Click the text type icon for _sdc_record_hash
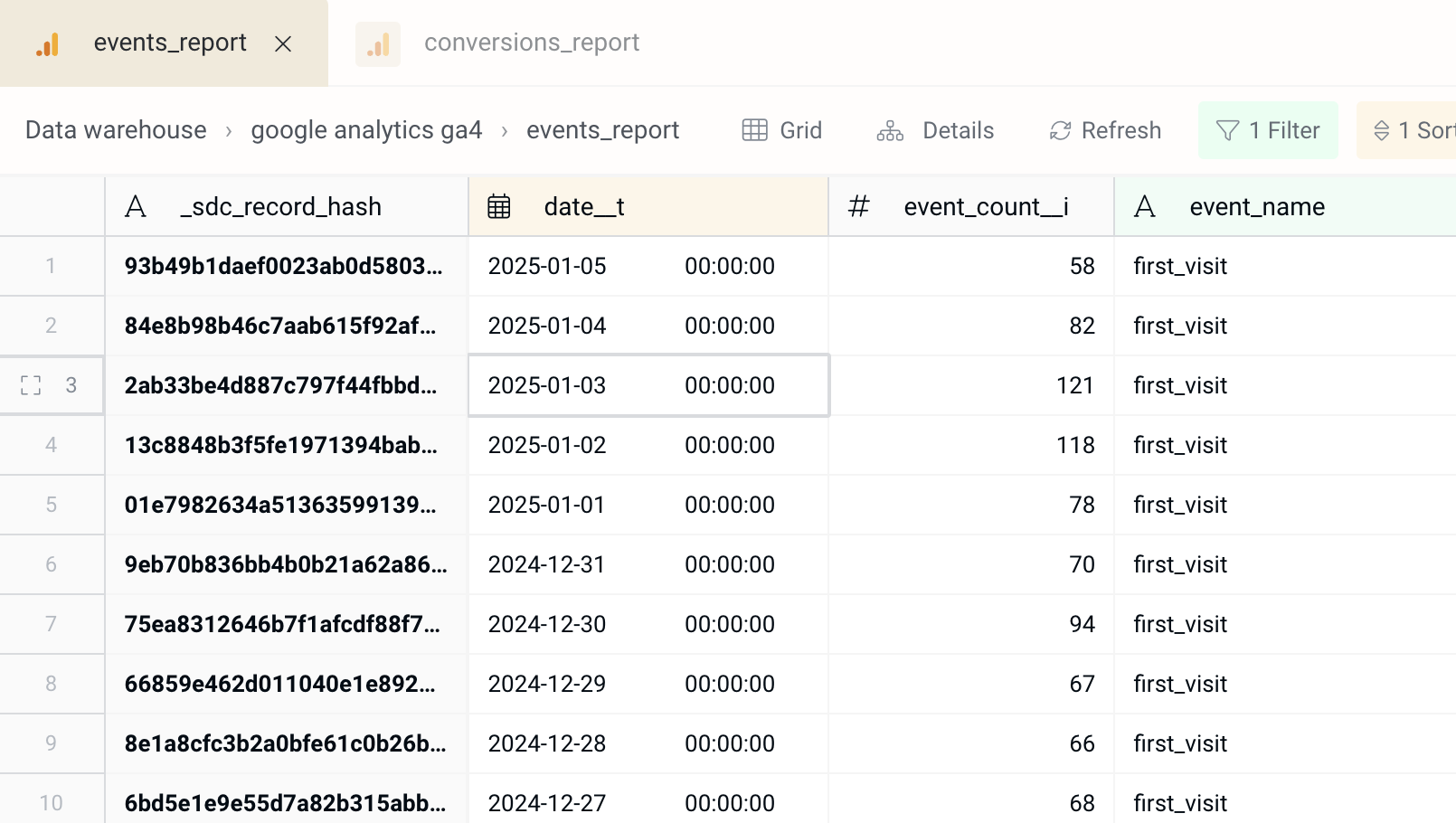The width and height of the screenshot is (1456, 823). [136, 207]
